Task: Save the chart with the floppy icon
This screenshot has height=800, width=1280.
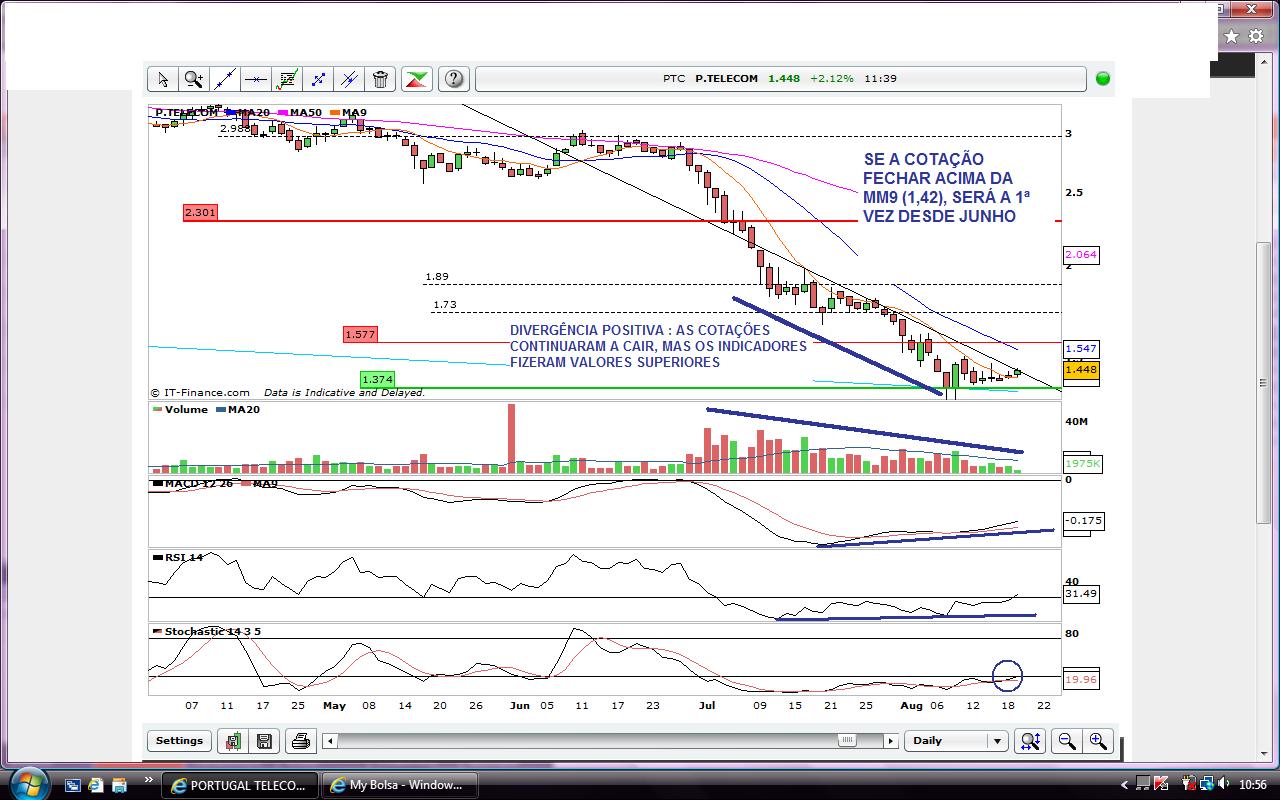Action: 264,741
